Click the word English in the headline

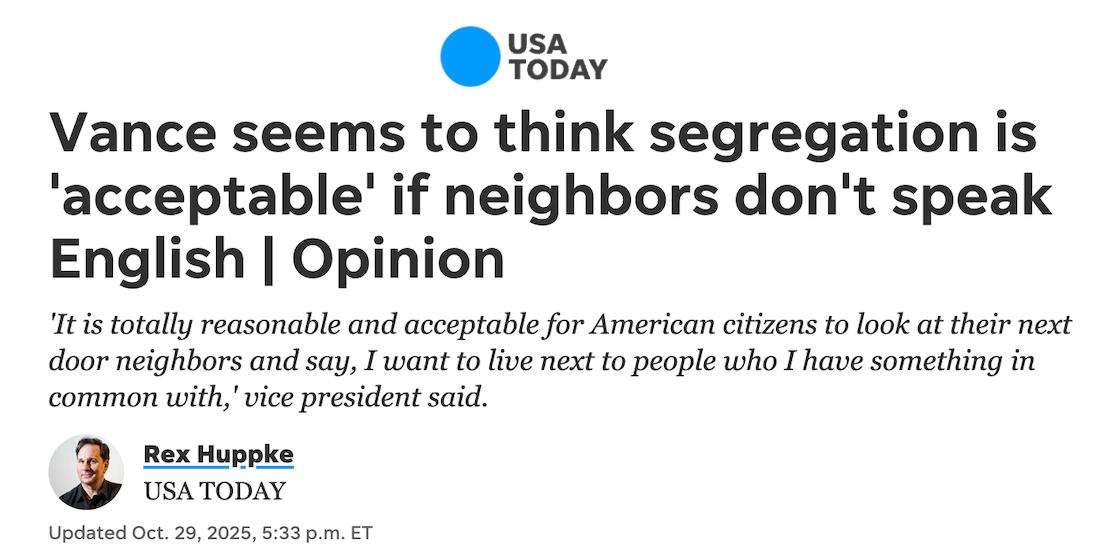[147, 259]
